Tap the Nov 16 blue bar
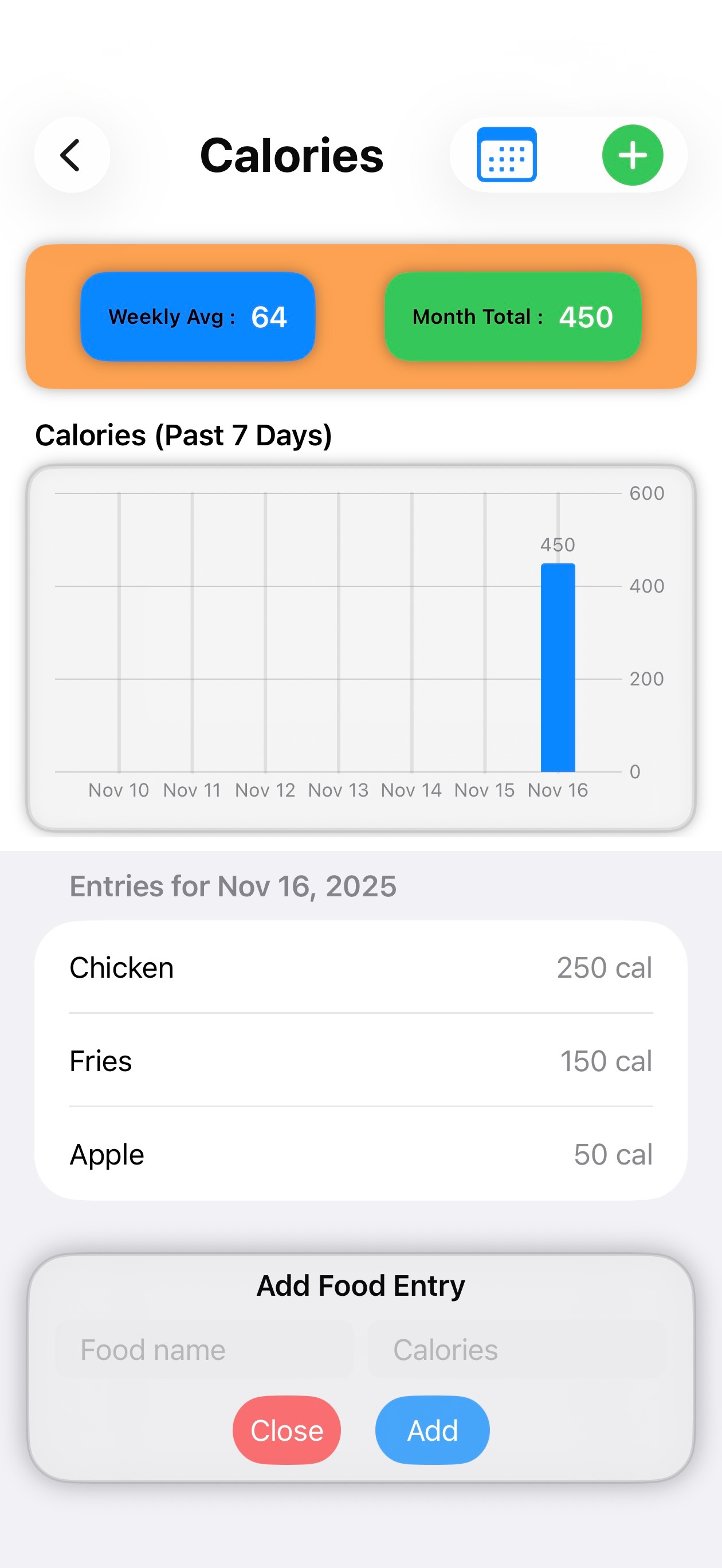The image size is (722, 1568). [558, 668]
